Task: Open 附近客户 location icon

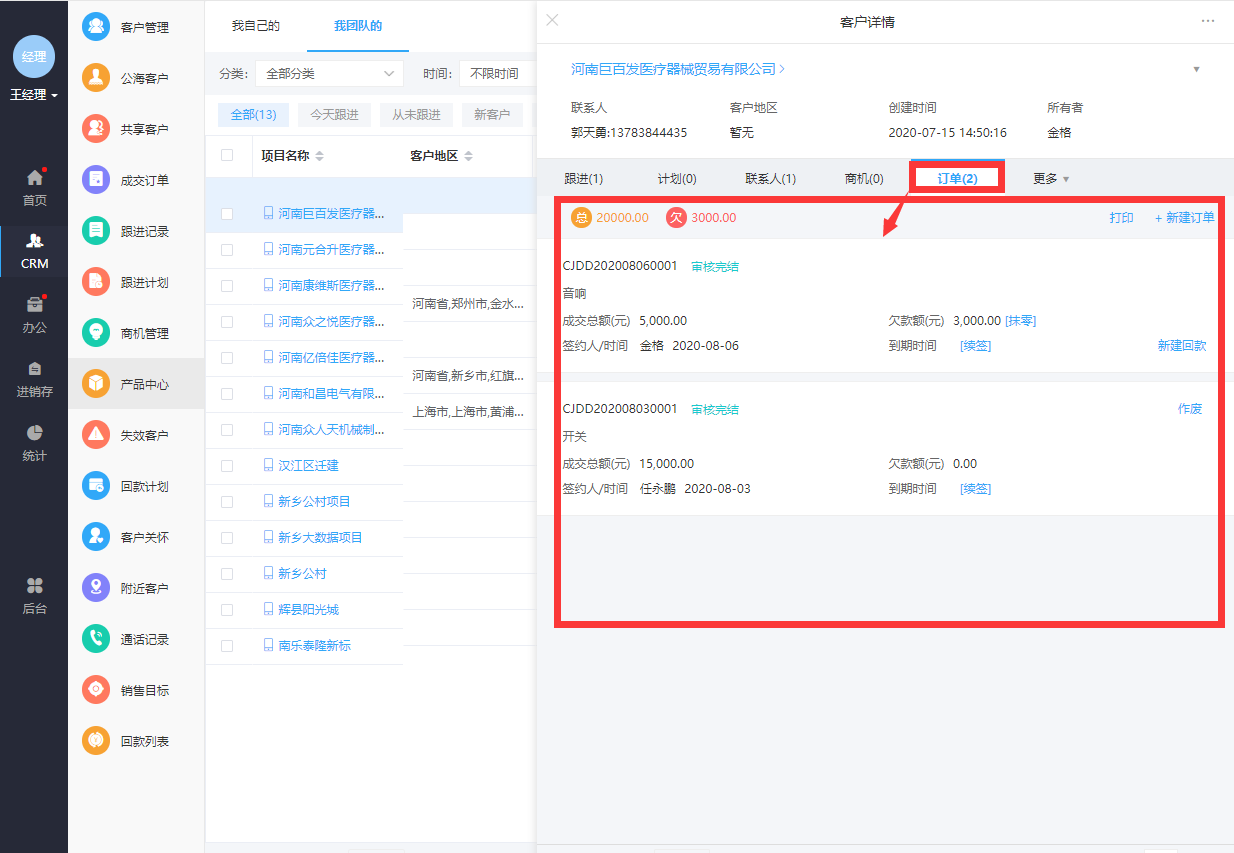Action: pyautogui.click(x=96, y=588)
